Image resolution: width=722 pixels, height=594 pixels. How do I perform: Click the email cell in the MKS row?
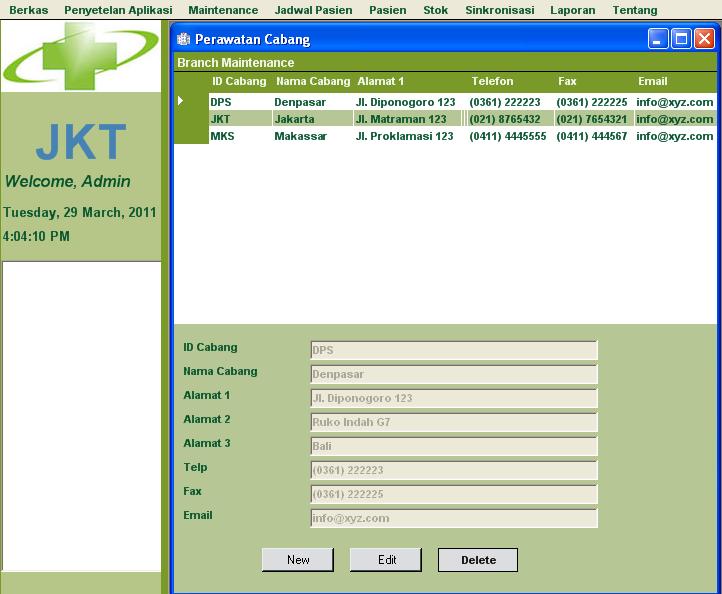tap(675, 136)
